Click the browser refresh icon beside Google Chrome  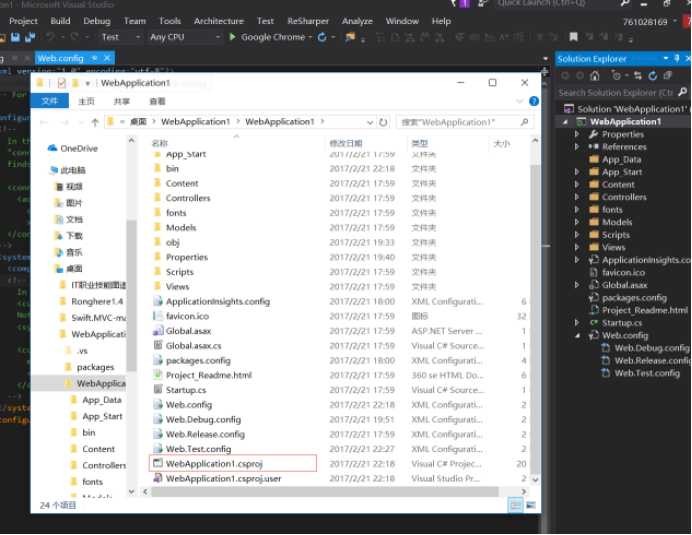(x=322, y=37)
